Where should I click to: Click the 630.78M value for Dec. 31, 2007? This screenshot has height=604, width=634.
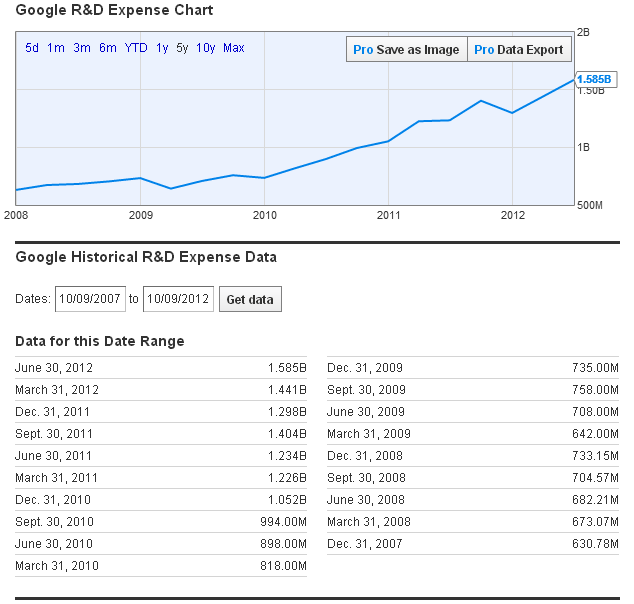click(x=595, y=544)
